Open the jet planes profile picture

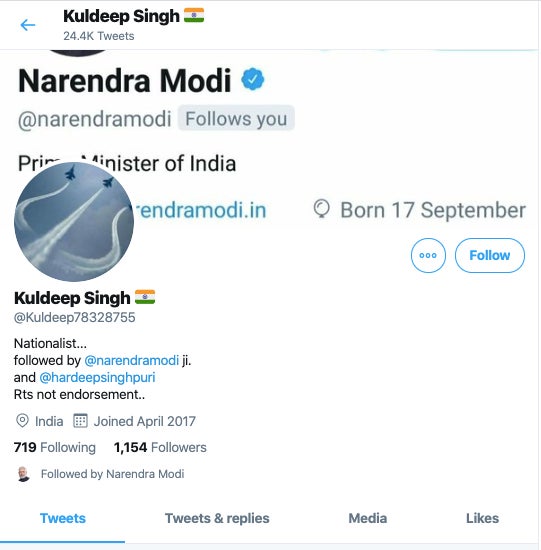click(x=74, y=222)
